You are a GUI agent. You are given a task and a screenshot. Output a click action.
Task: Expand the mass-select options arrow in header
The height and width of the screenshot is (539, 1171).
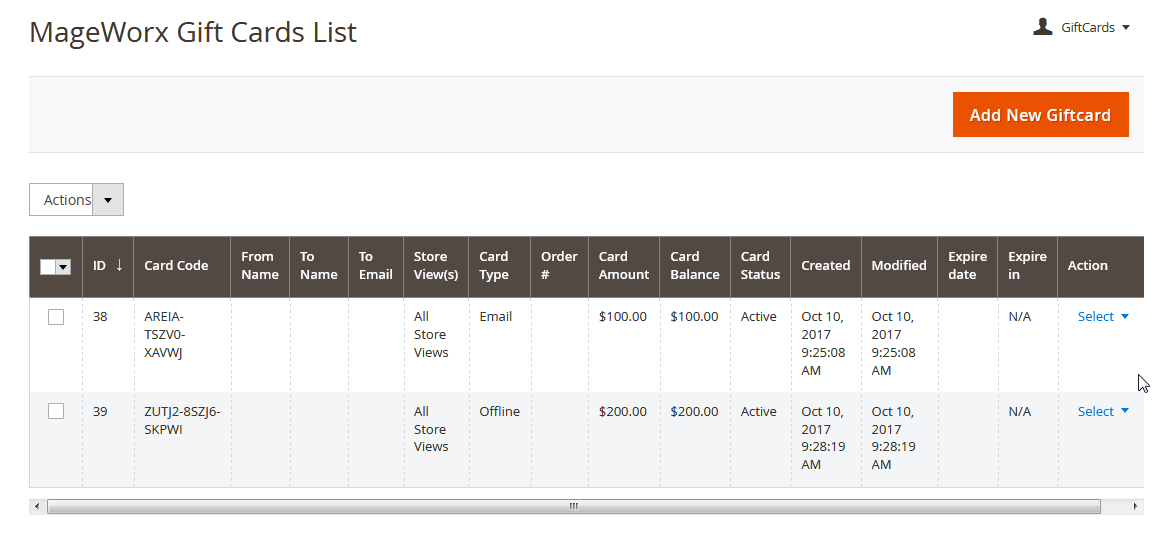(63, 267)
